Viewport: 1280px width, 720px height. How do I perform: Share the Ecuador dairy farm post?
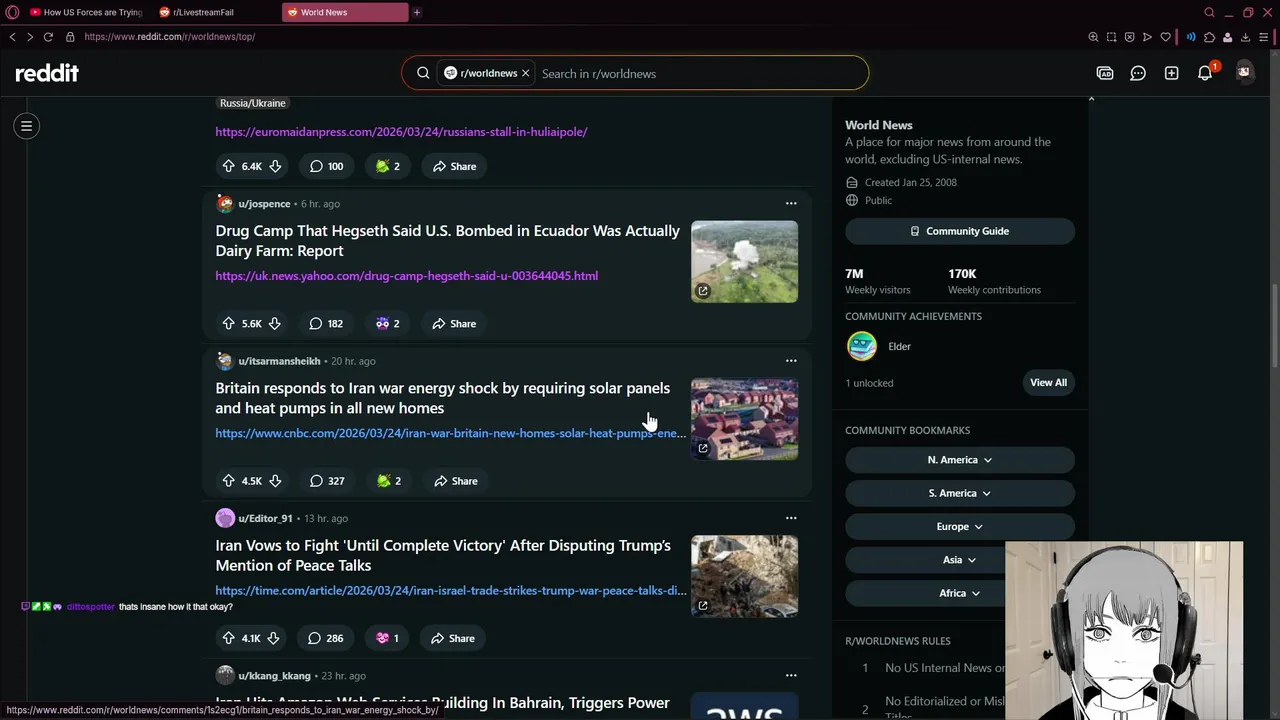[454, 323]
